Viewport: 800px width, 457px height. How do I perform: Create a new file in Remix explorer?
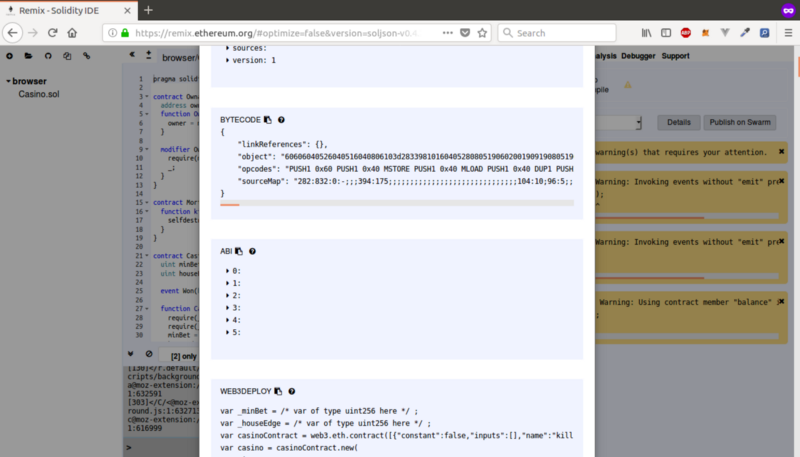tap(9, 56)
